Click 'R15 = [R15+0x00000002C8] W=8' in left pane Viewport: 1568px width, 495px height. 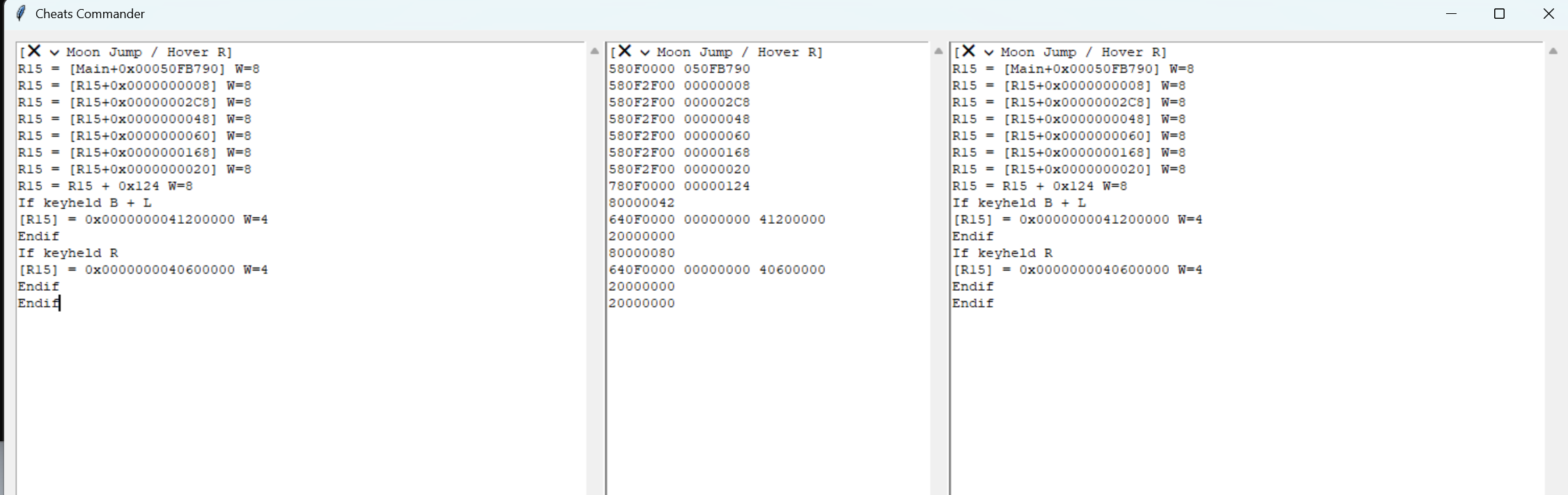[x=134, y=102]
